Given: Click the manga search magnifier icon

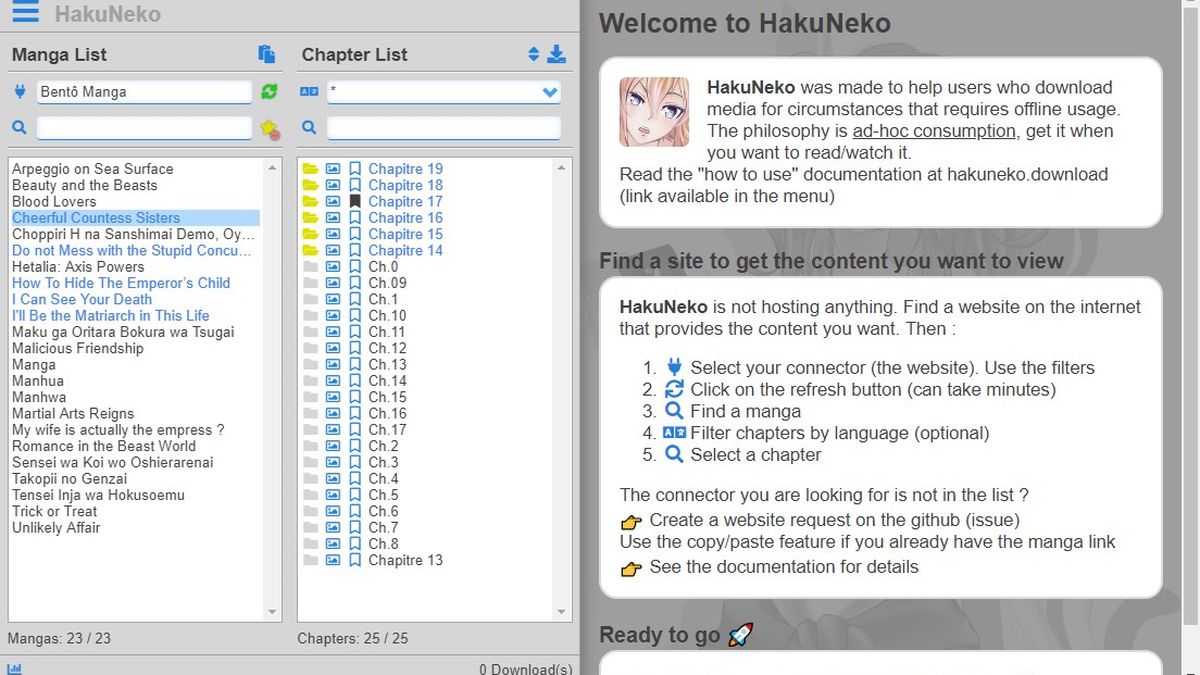Looking at the screenshot, I should click(20, 128).
